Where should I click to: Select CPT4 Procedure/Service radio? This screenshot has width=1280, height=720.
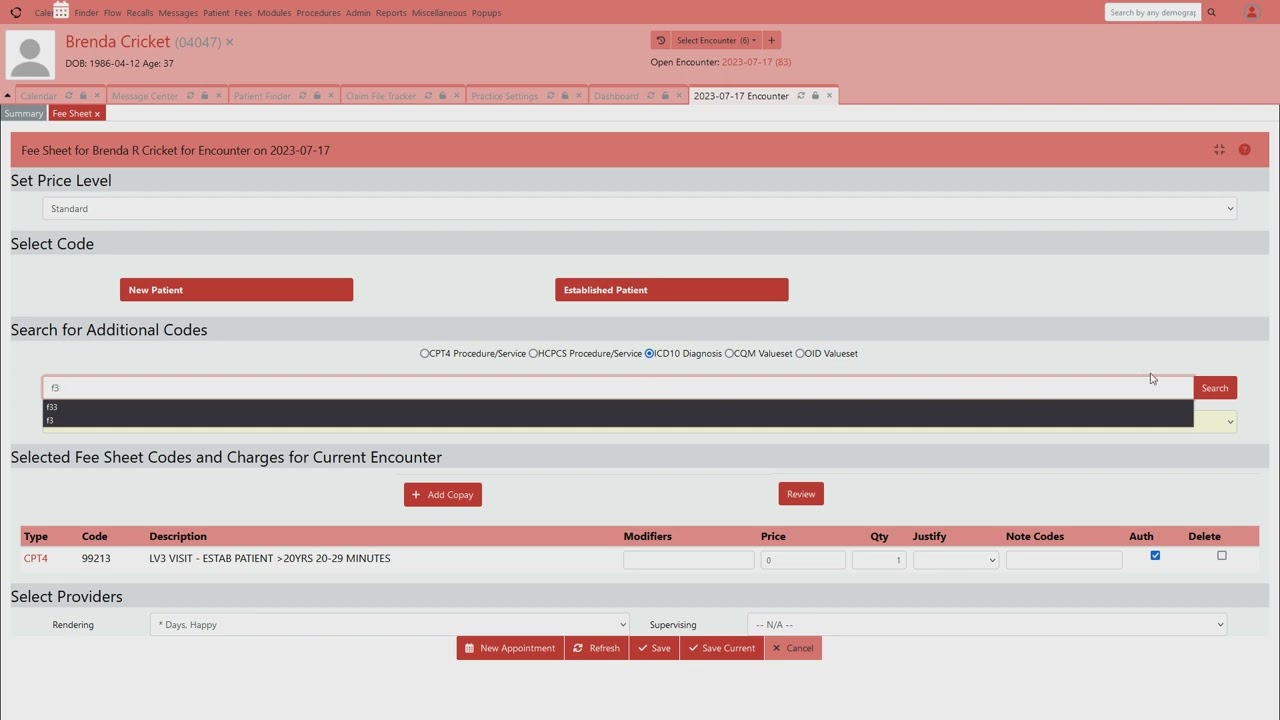pos(424,353)
